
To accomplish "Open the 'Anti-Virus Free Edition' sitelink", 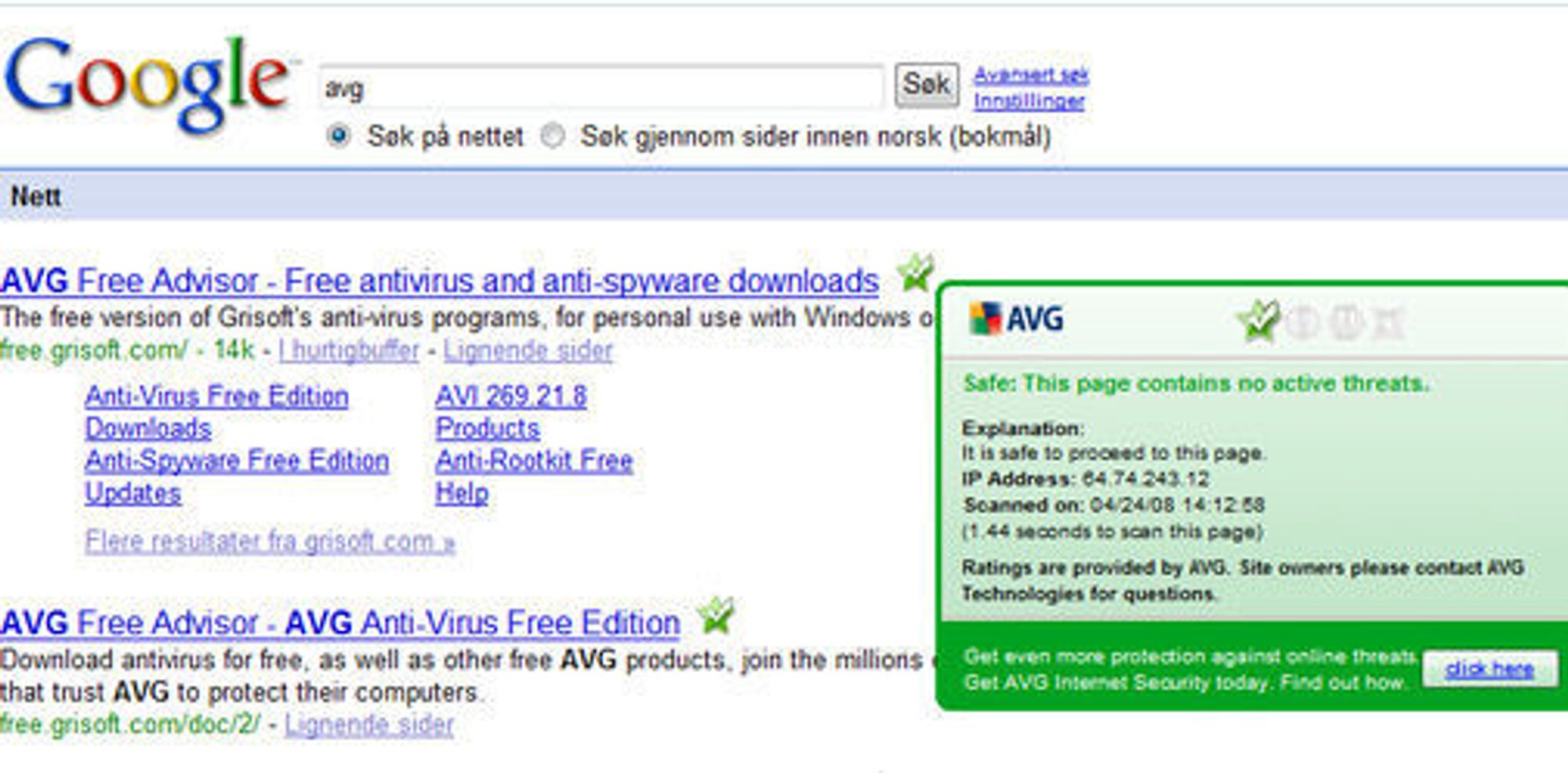I will point(217,396).
